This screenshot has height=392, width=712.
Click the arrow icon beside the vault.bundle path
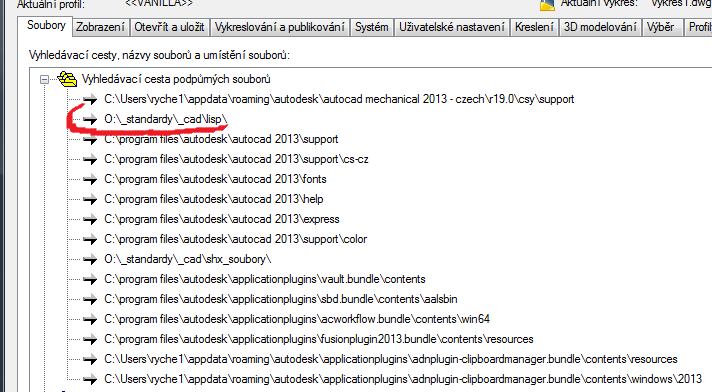(90, 279)
